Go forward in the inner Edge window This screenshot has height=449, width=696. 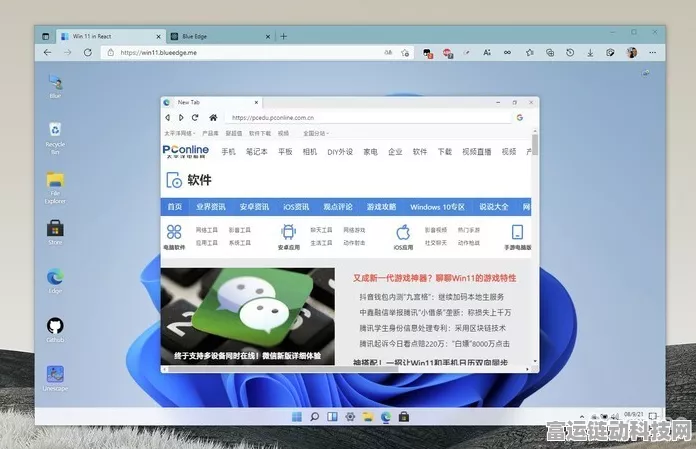(x=181, y=118)
